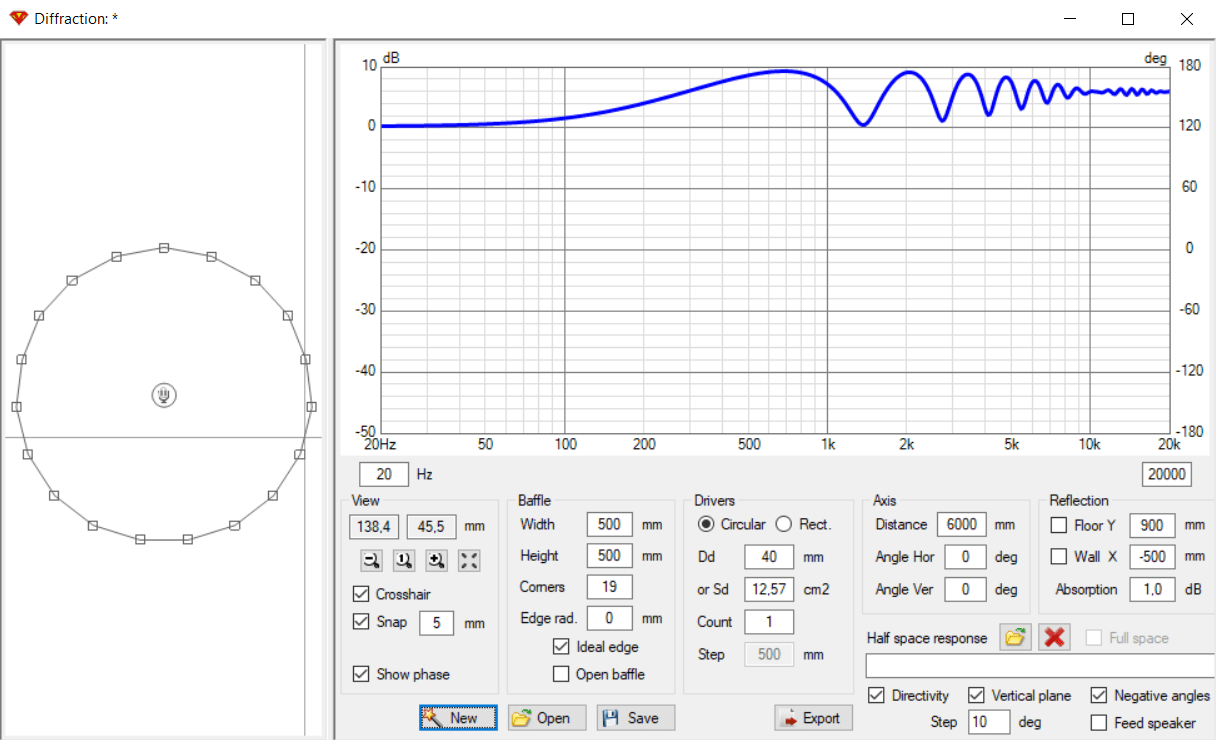The width and height of the screenshot is (1216, 740).
Task: Click the Angle Ver field
Action: pos(966,589)
